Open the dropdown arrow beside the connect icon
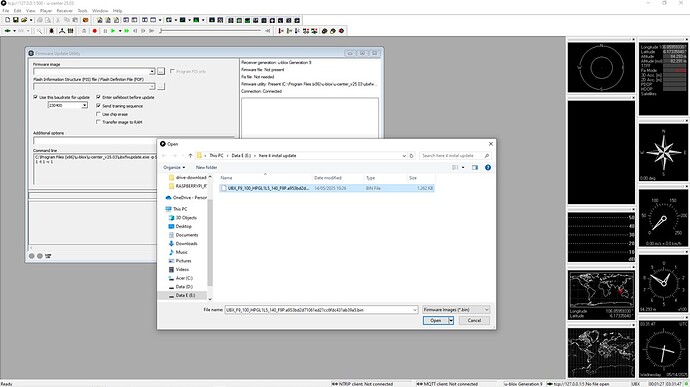Viewport: 690px width, 387px height. click(15, 31)
